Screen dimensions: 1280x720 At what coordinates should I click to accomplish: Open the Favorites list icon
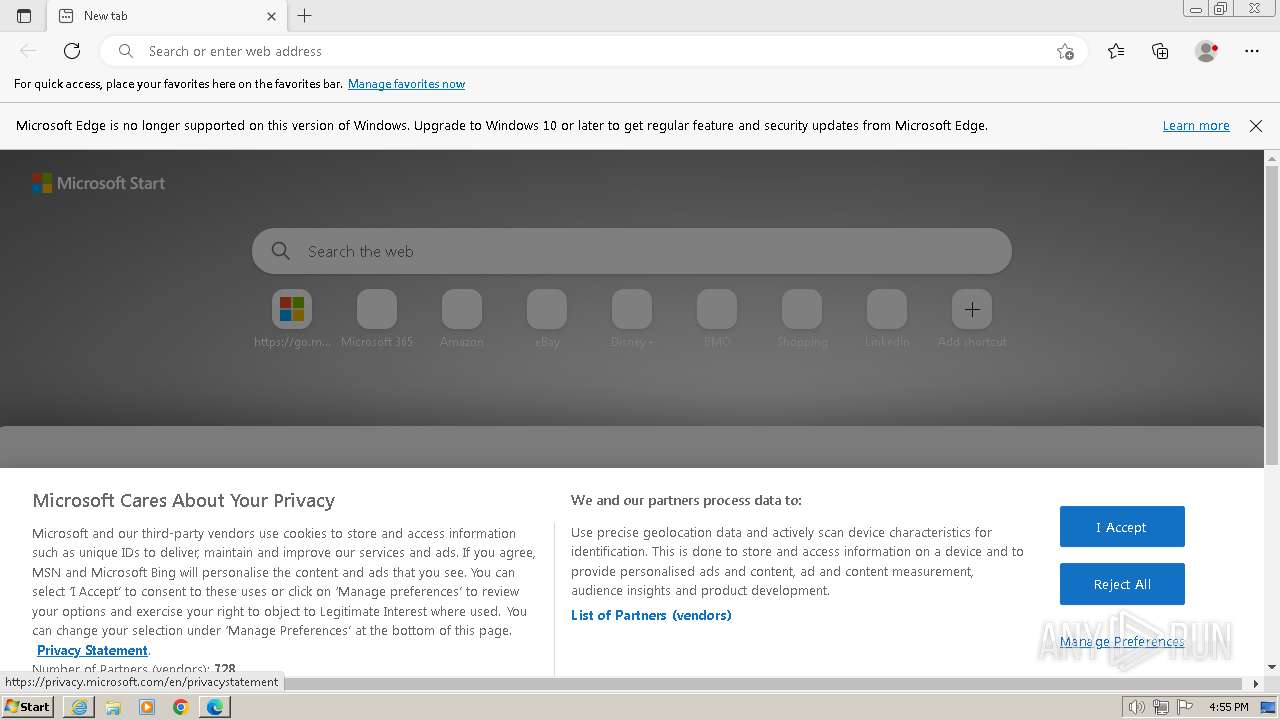(x=1116, y=51)
